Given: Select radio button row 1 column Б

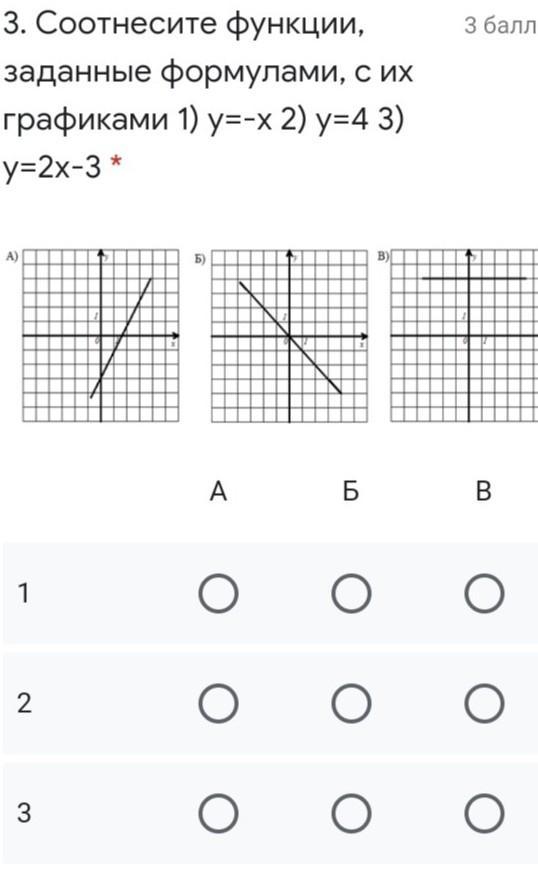Looking at the screenshot, I should click(351, 593).
